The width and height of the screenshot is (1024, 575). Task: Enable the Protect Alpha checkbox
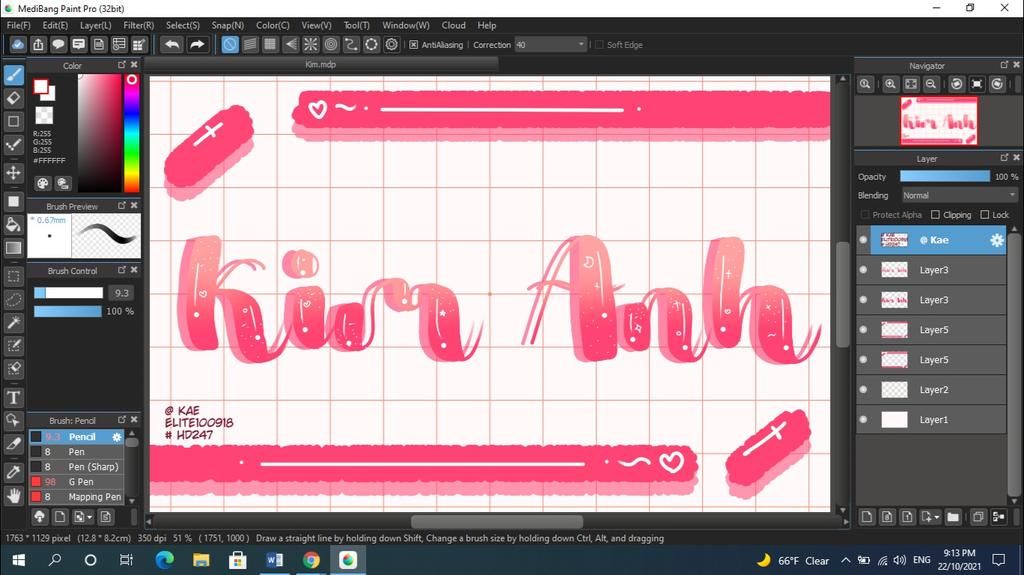pos(865,214)
